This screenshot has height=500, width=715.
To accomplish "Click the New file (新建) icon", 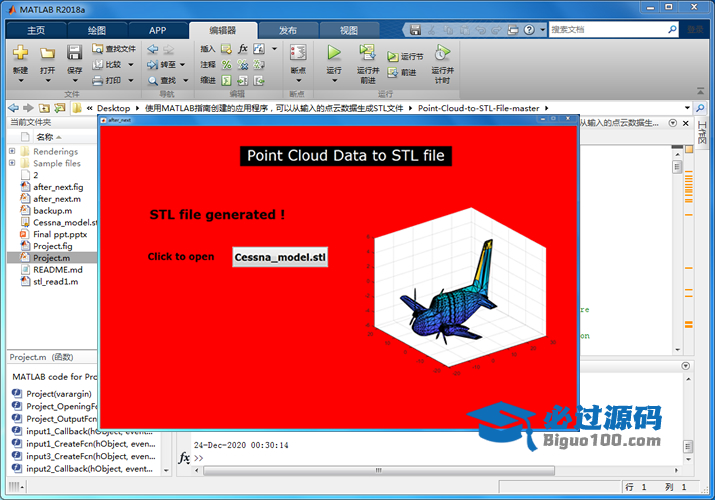I will point(20,53).
